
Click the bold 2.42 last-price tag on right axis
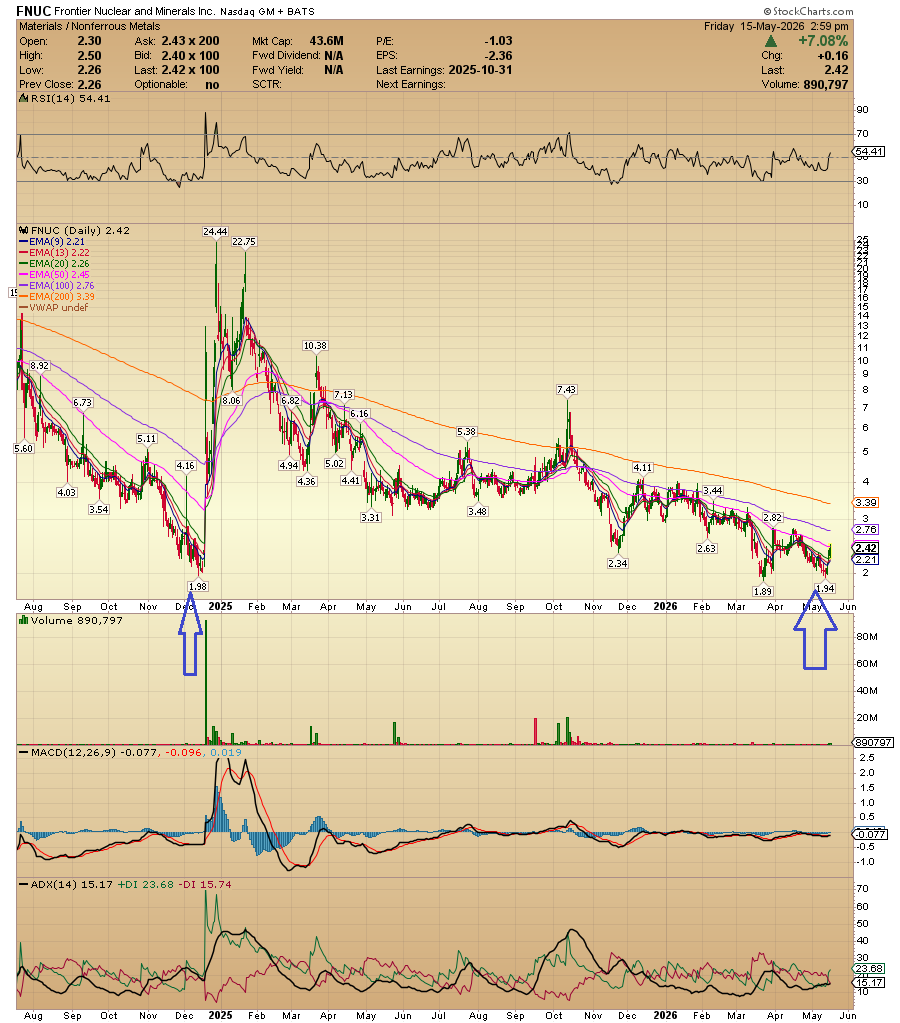tap(866, 549)
